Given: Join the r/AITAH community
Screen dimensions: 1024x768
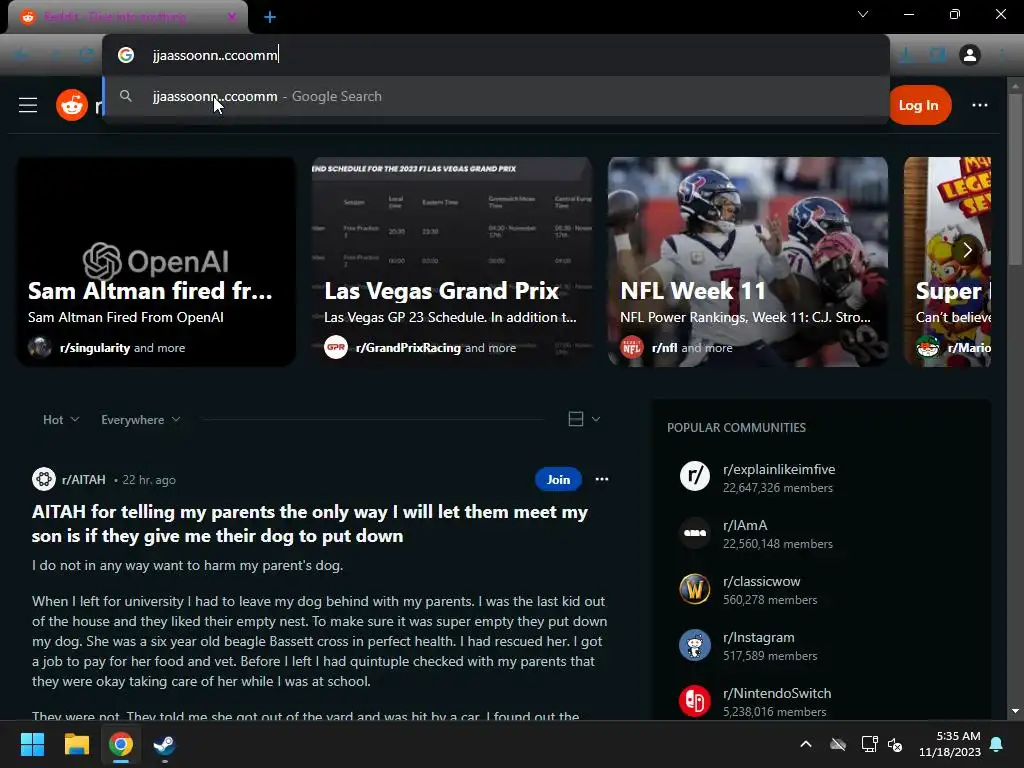Looking at the screenshot, I should pos(558,479).
